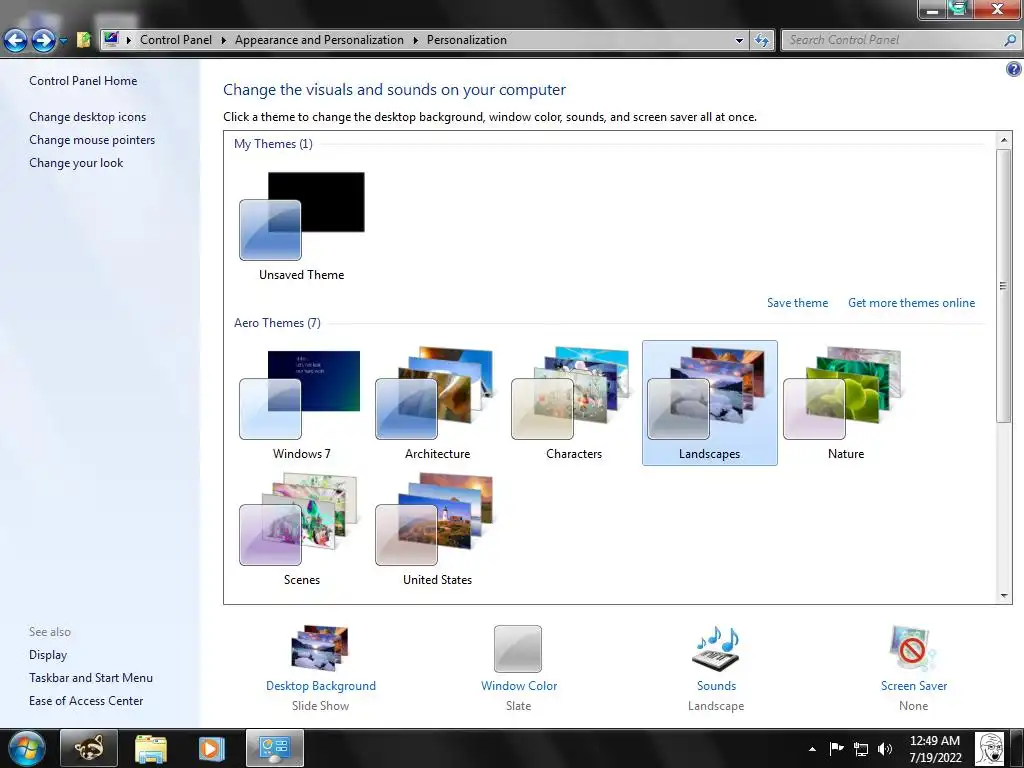Expand the arrow before Control Panel breadcrumb

point(129,40)
